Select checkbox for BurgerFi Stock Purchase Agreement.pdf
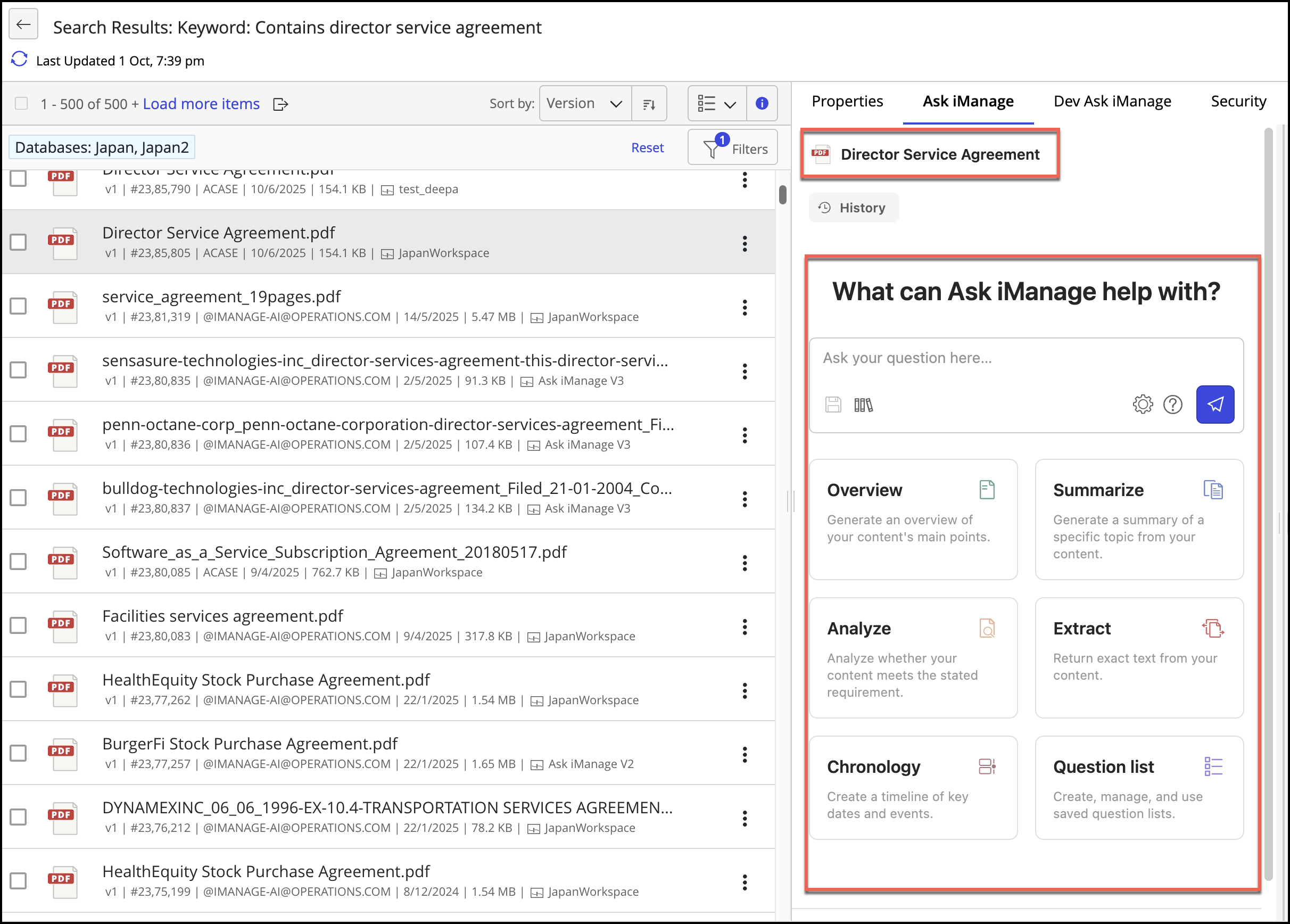Viewport: 1290px width, 924px height. [19, 753]
